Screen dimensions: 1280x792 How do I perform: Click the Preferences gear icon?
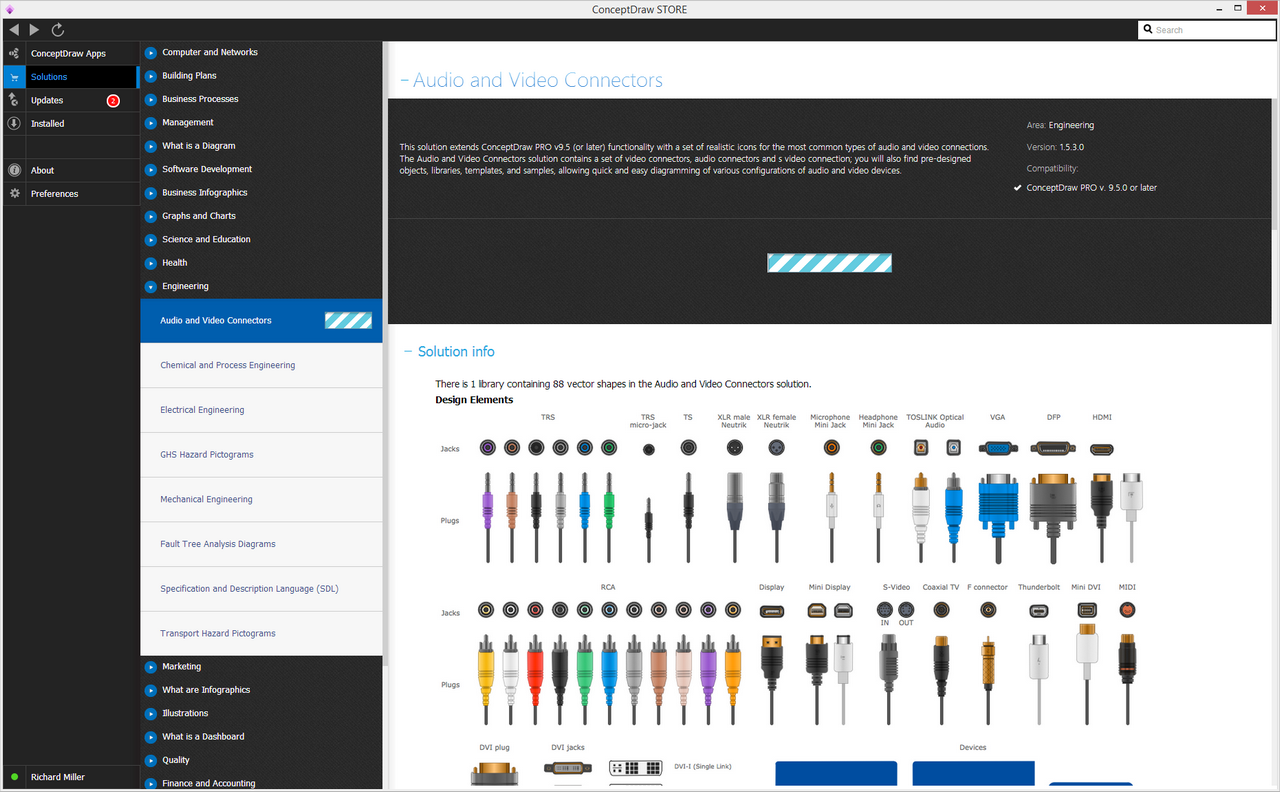click(13, 193)
